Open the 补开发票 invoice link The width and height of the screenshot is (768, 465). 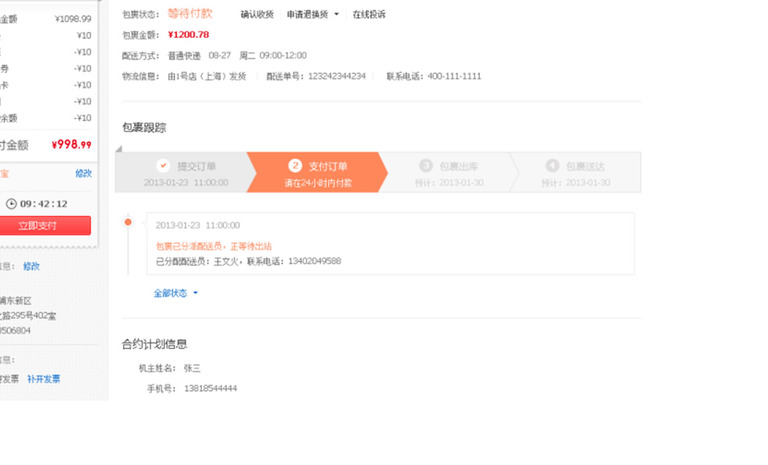tap(43, 379)
